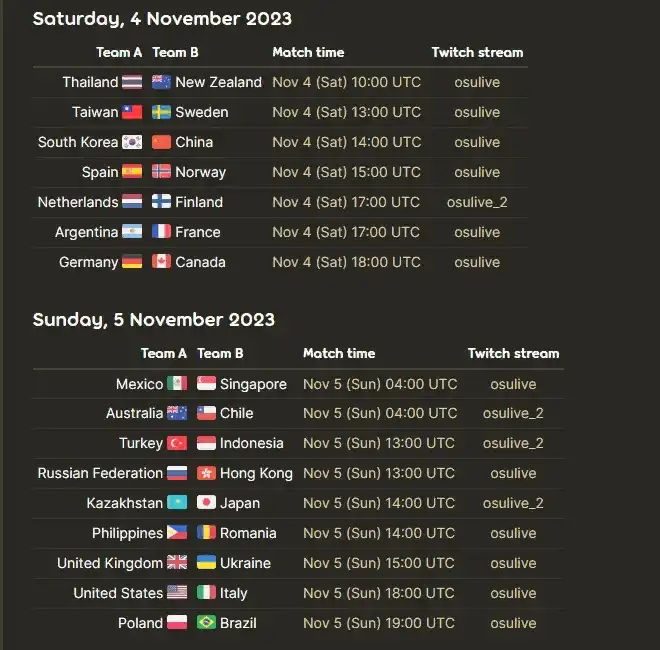Viewport: 660px width, 650px height.
Task: Open osulive_2 stream for Kazakhstan vs Japan
Action: (513, 503)
